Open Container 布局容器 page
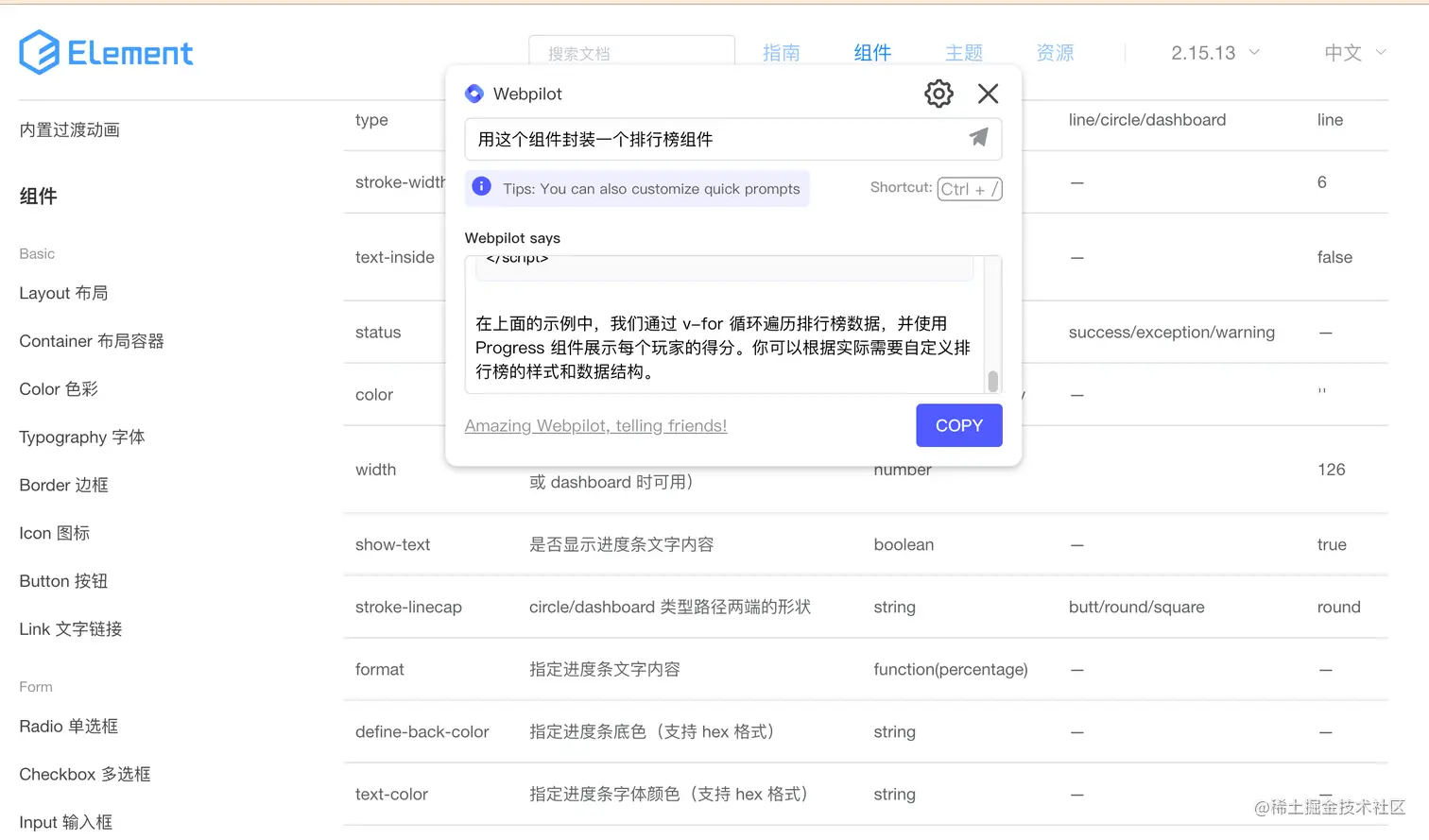Screen dimensions: 1429x840 [92, 341]
